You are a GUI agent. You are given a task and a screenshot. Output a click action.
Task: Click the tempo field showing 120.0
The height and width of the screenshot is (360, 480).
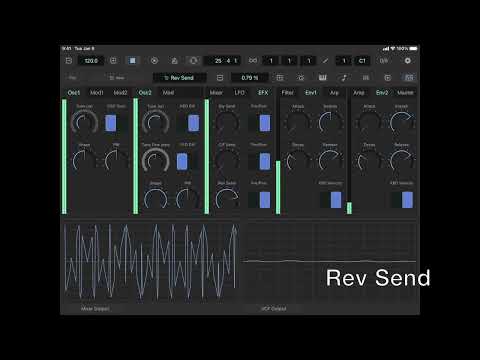pyautogui.click(x=91, y=61)
